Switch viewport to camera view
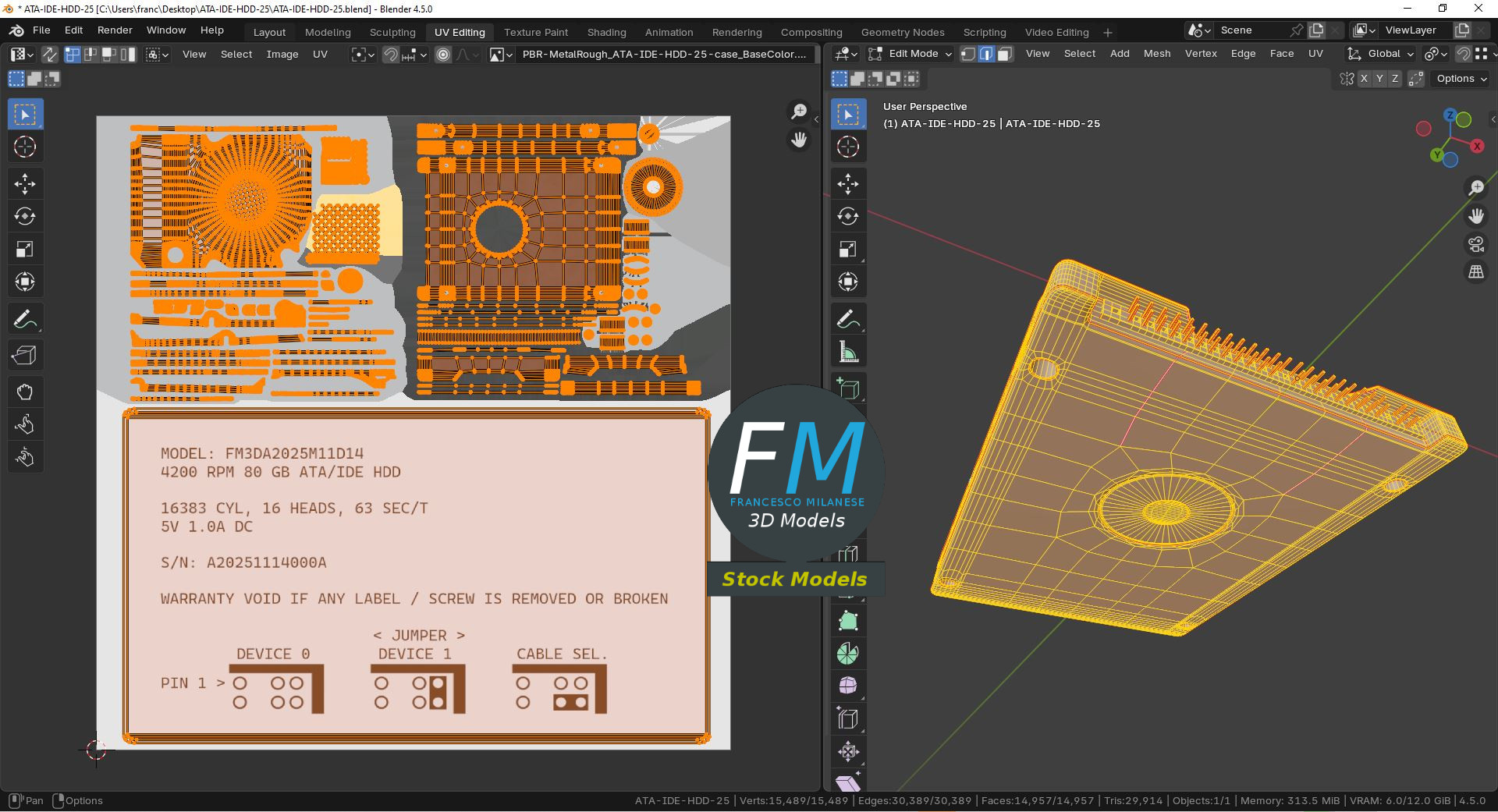 coord(1476,245)
